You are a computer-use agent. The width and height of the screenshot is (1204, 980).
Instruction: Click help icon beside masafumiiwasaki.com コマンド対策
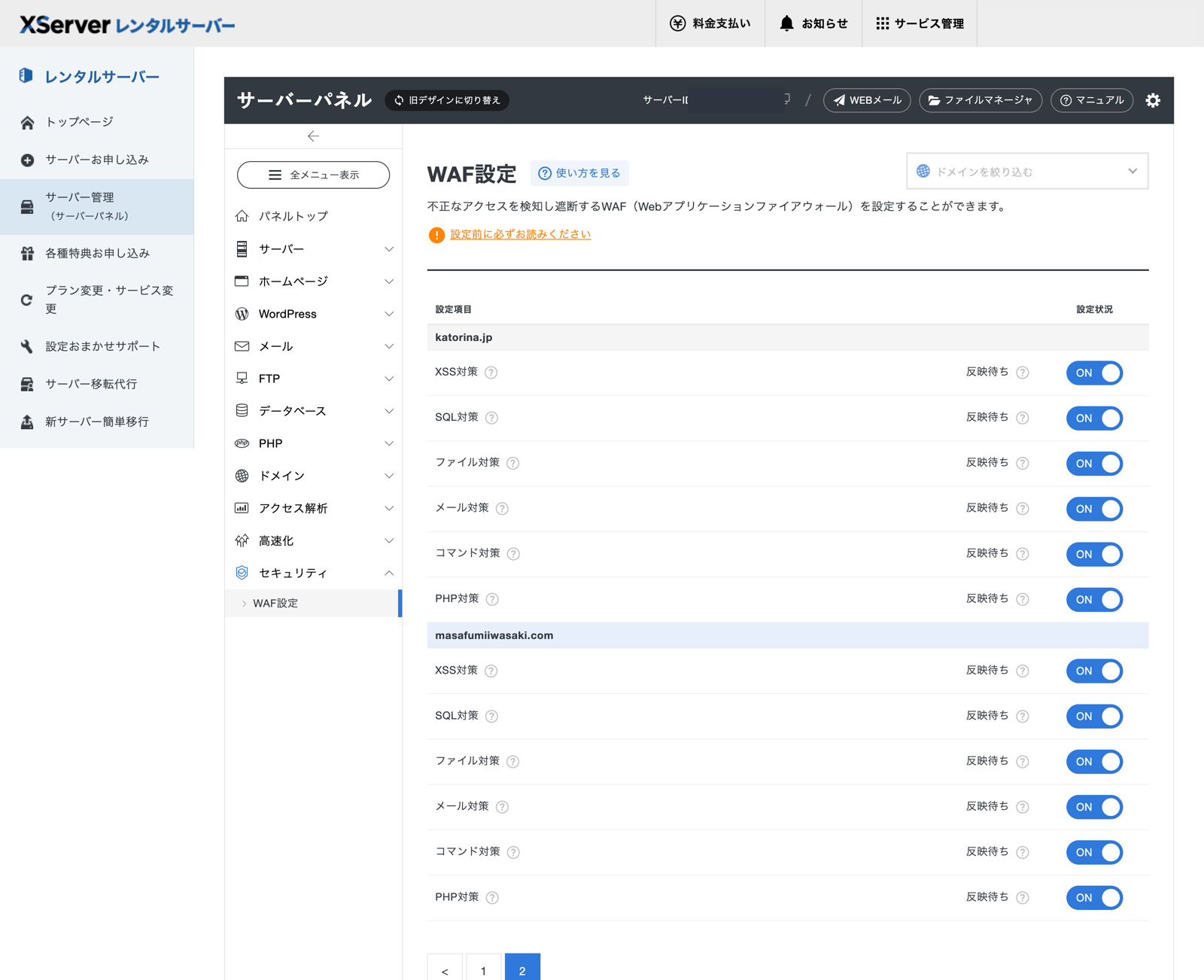click(x=513, y=852)
